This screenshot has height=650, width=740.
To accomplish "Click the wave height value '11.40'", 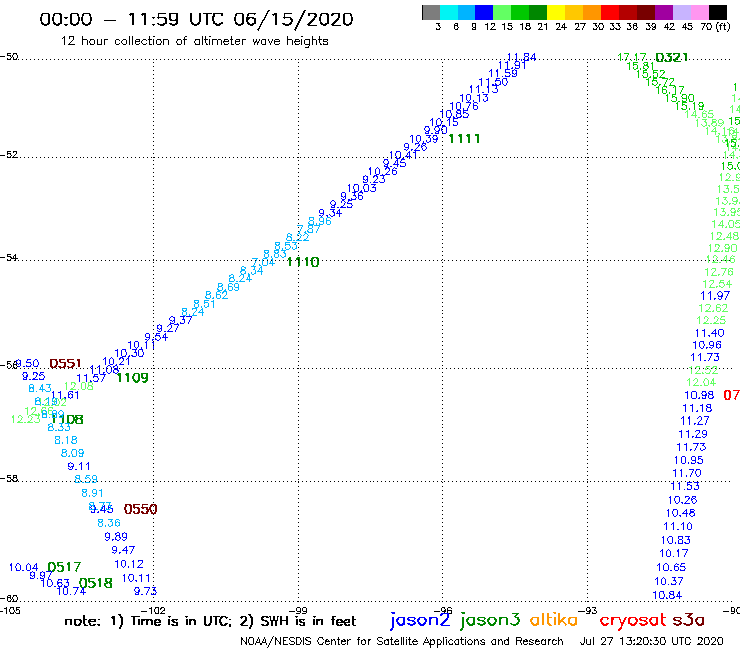I will pos(709,333).
